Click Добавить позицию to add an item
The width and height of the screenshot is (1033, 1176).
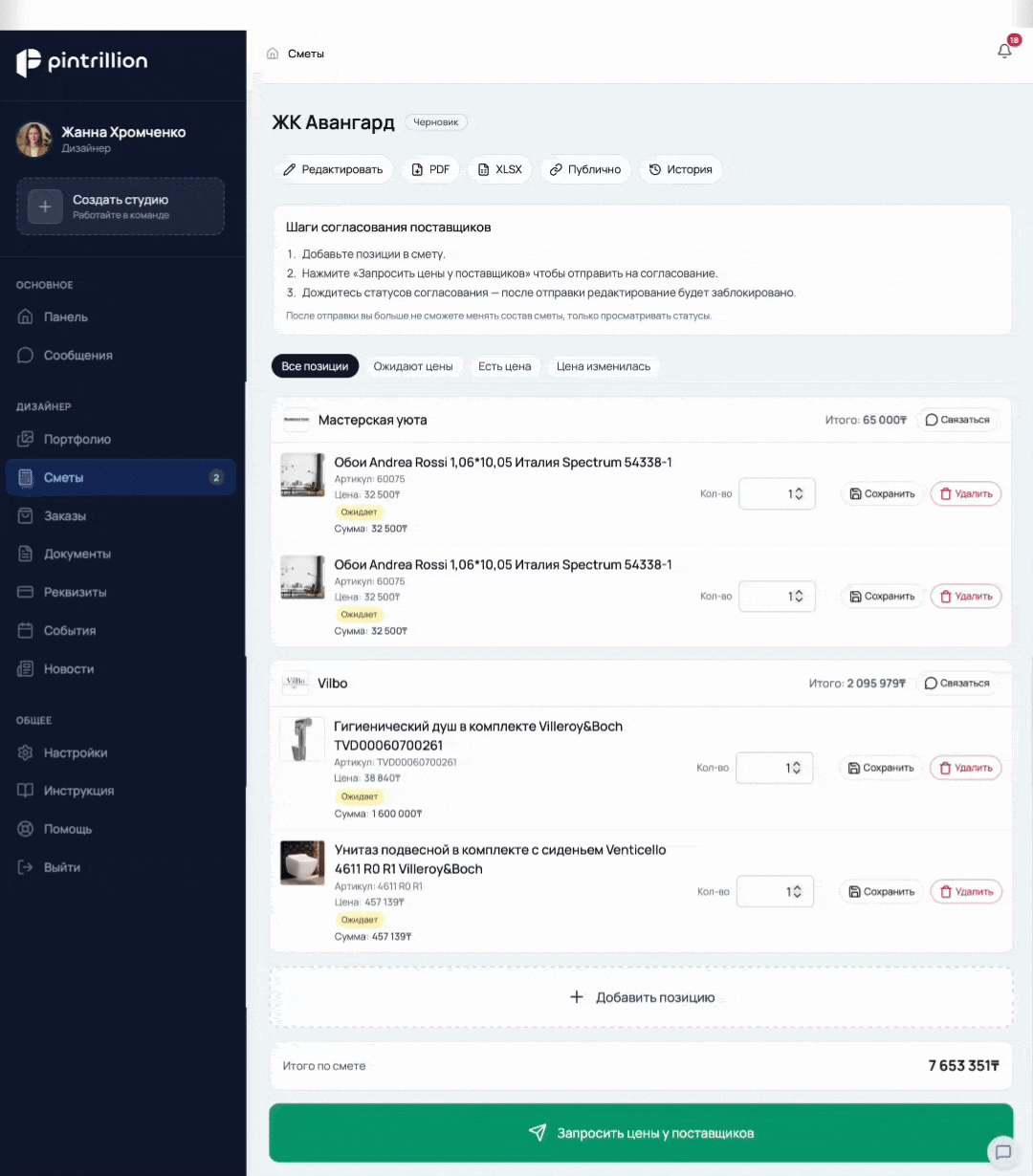click(641, 997)
